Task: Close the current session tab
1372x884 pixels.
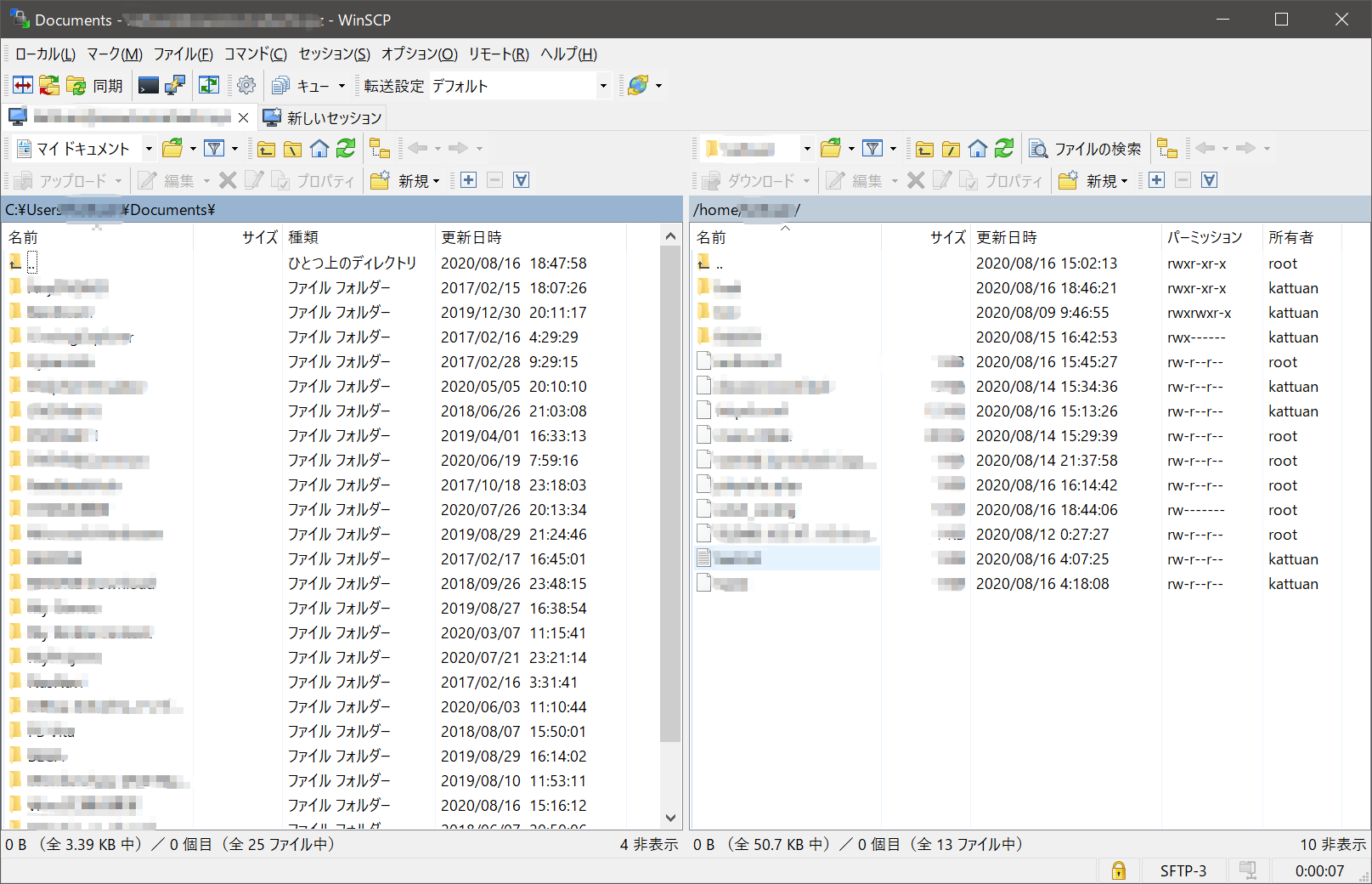Action: pos(243,117)
